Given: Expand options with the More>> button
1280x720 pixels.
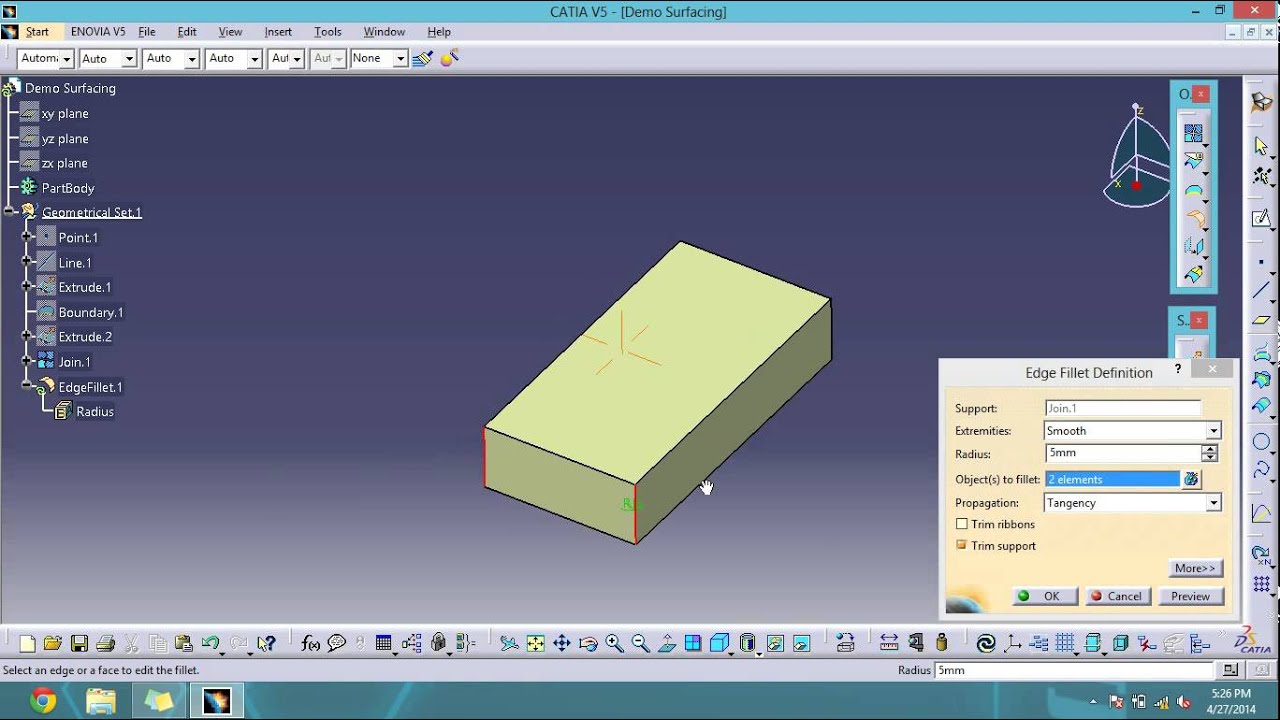Looking at the screenshot, I should tap(1196, 568).
